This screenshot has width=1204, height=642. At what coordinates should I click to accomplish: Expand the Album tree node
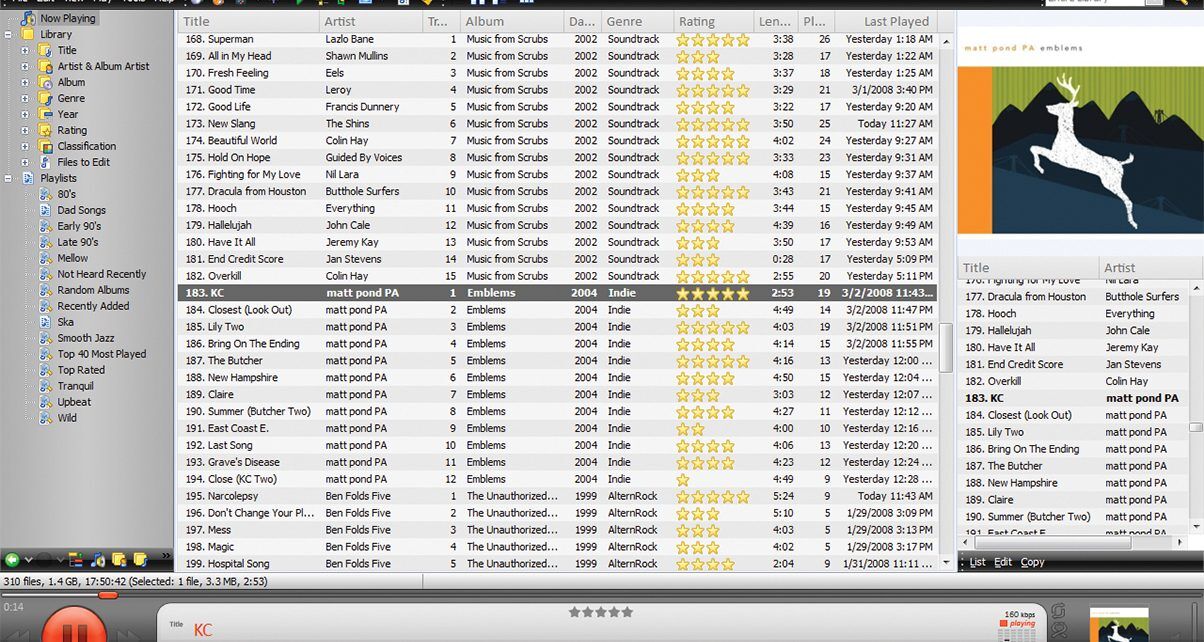point(26,82)
